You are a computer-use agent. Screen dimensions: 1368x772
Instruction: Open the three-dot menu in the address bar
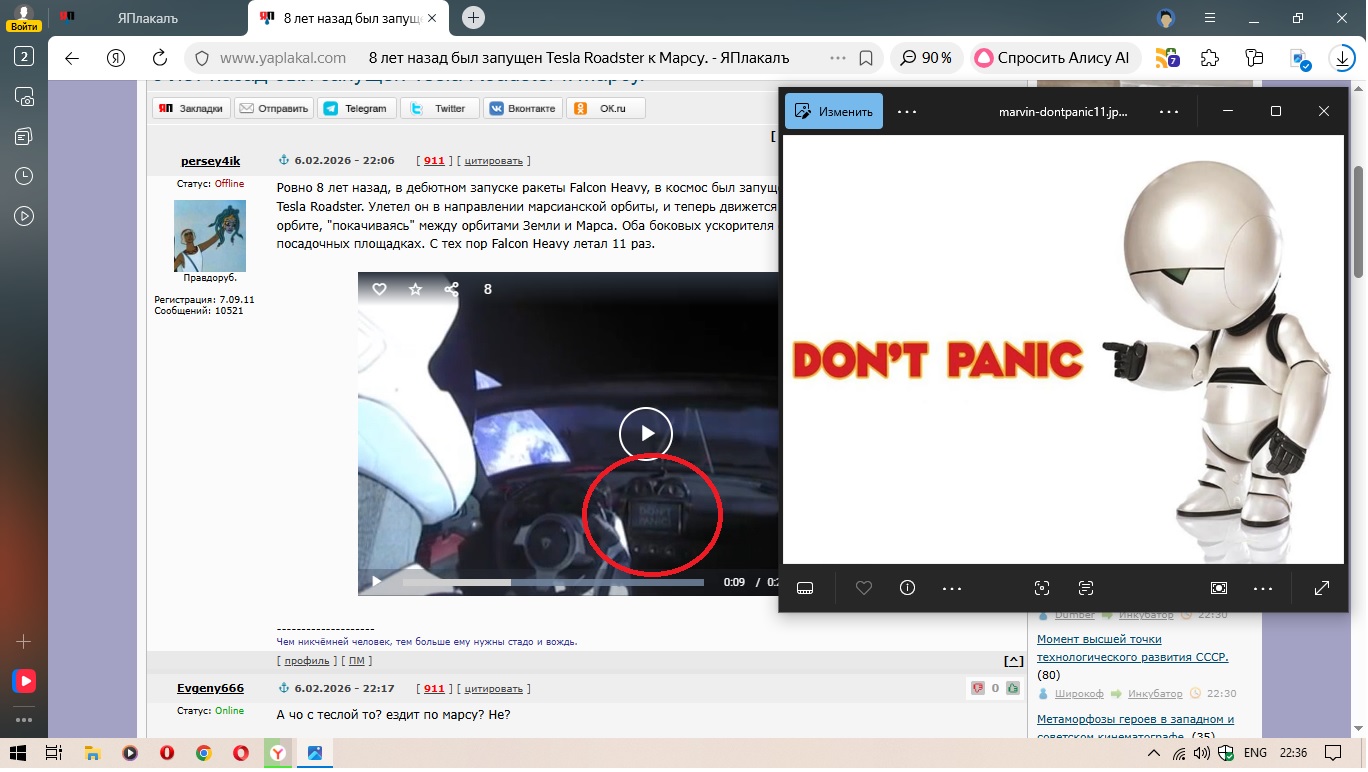[838, 58]
